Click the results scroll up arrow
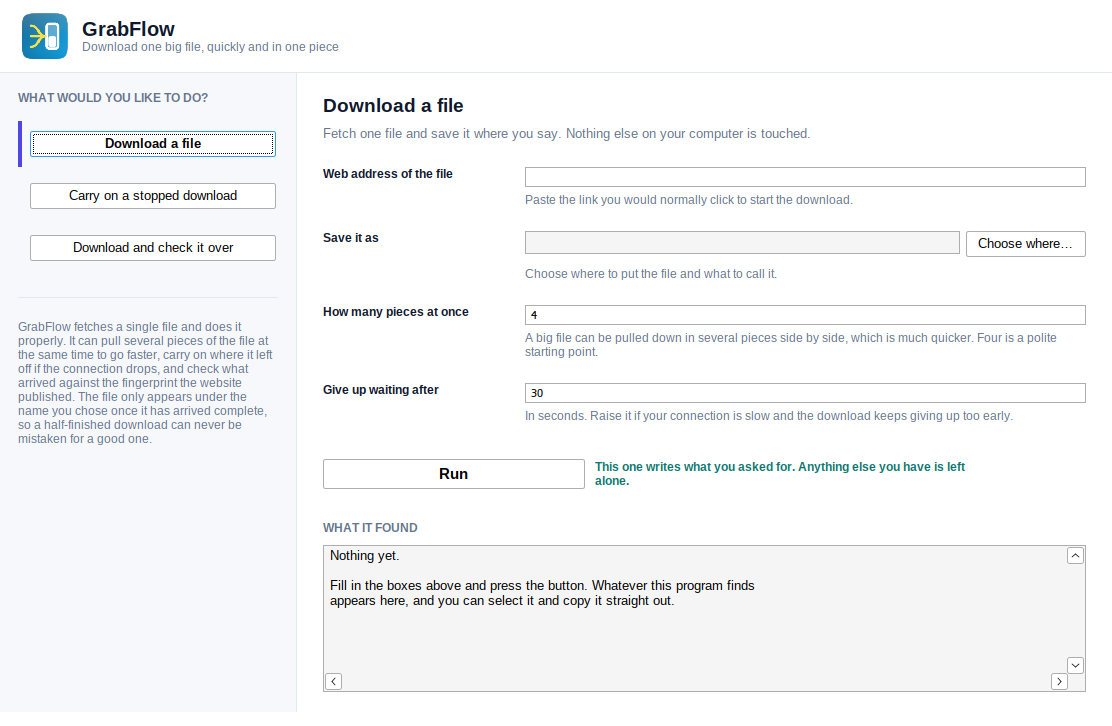1112x726 pixels. pos(1075,556)
